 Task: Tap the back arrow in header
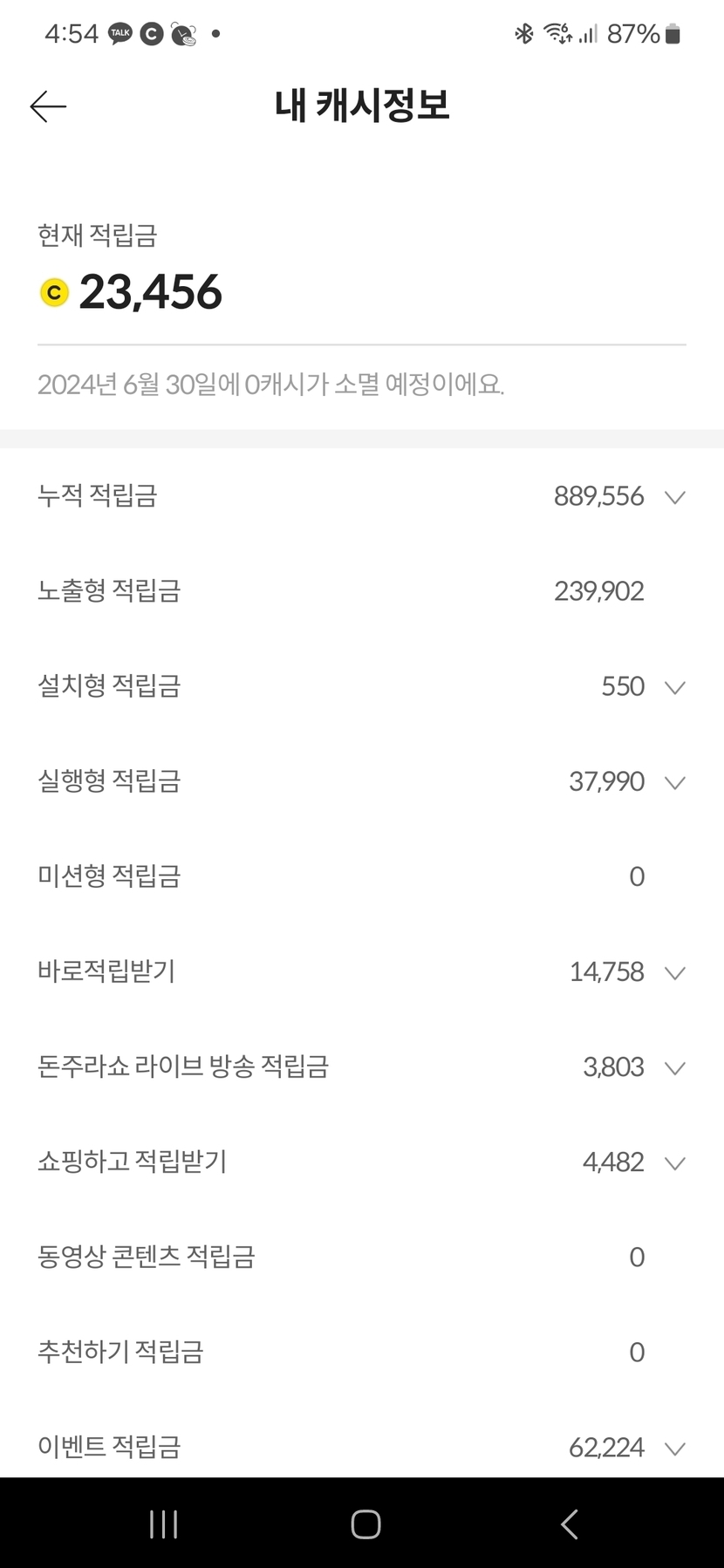(x=48, y=106)
